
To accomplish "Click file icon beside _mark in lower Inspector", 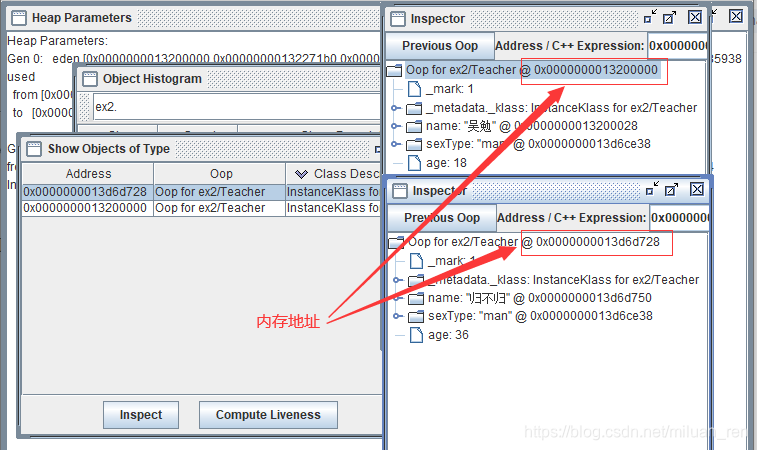I will pyautogui.click(x=416, y=261).
